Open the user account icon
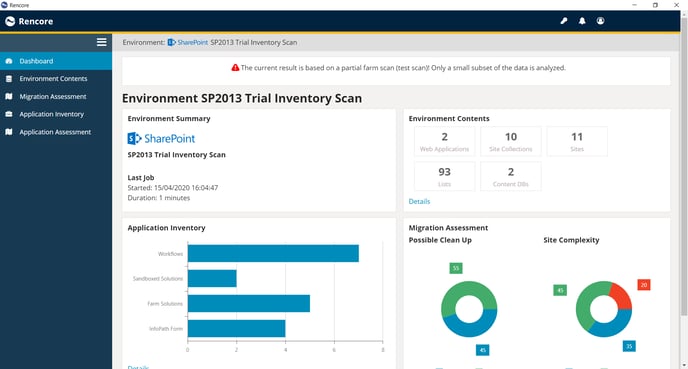The image size is (688, 369). click(x=600, y=21)
